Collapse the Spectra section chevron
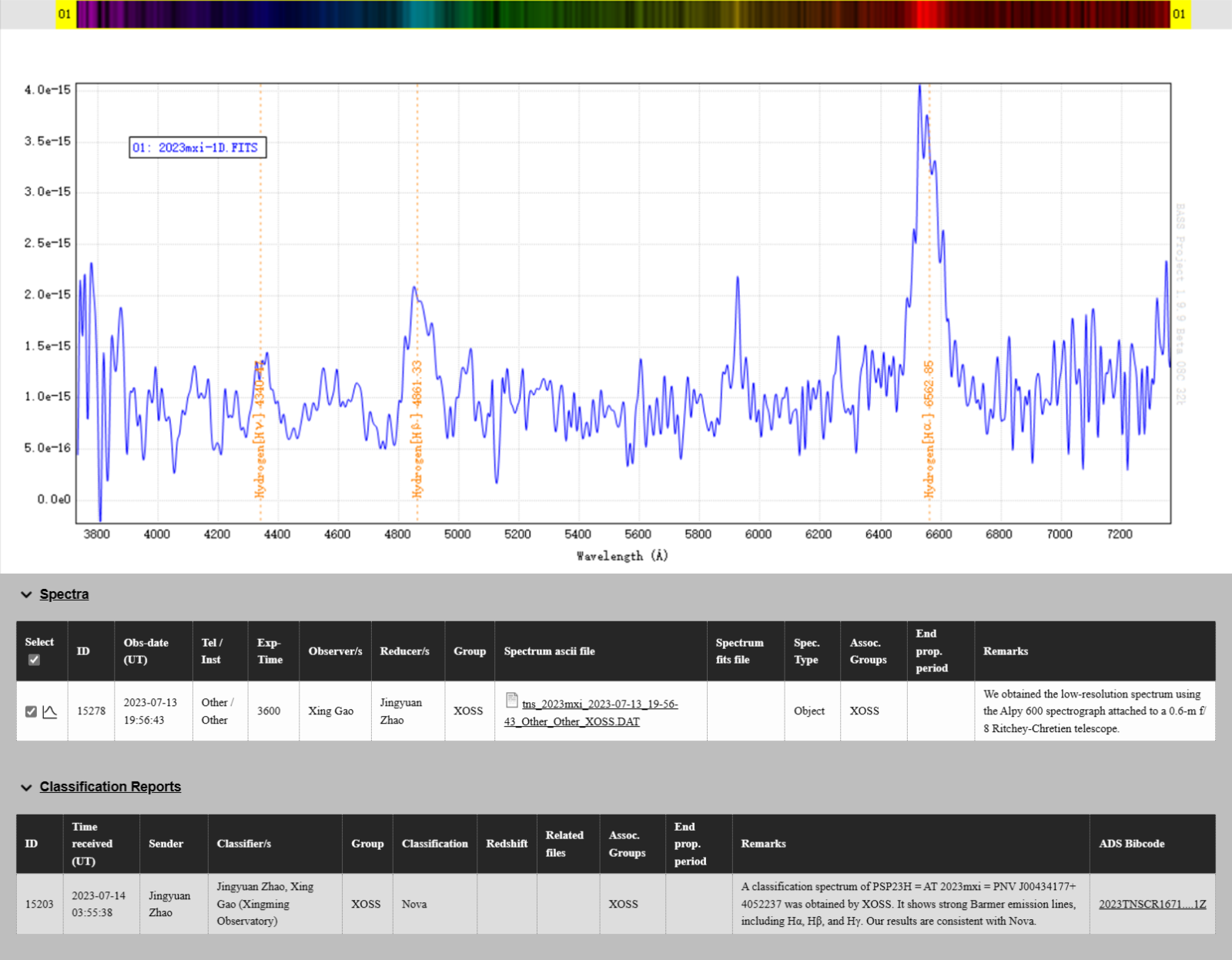The height and width of the screenshot is (960, 1232). pyautogui.click(x=26, y=594)
